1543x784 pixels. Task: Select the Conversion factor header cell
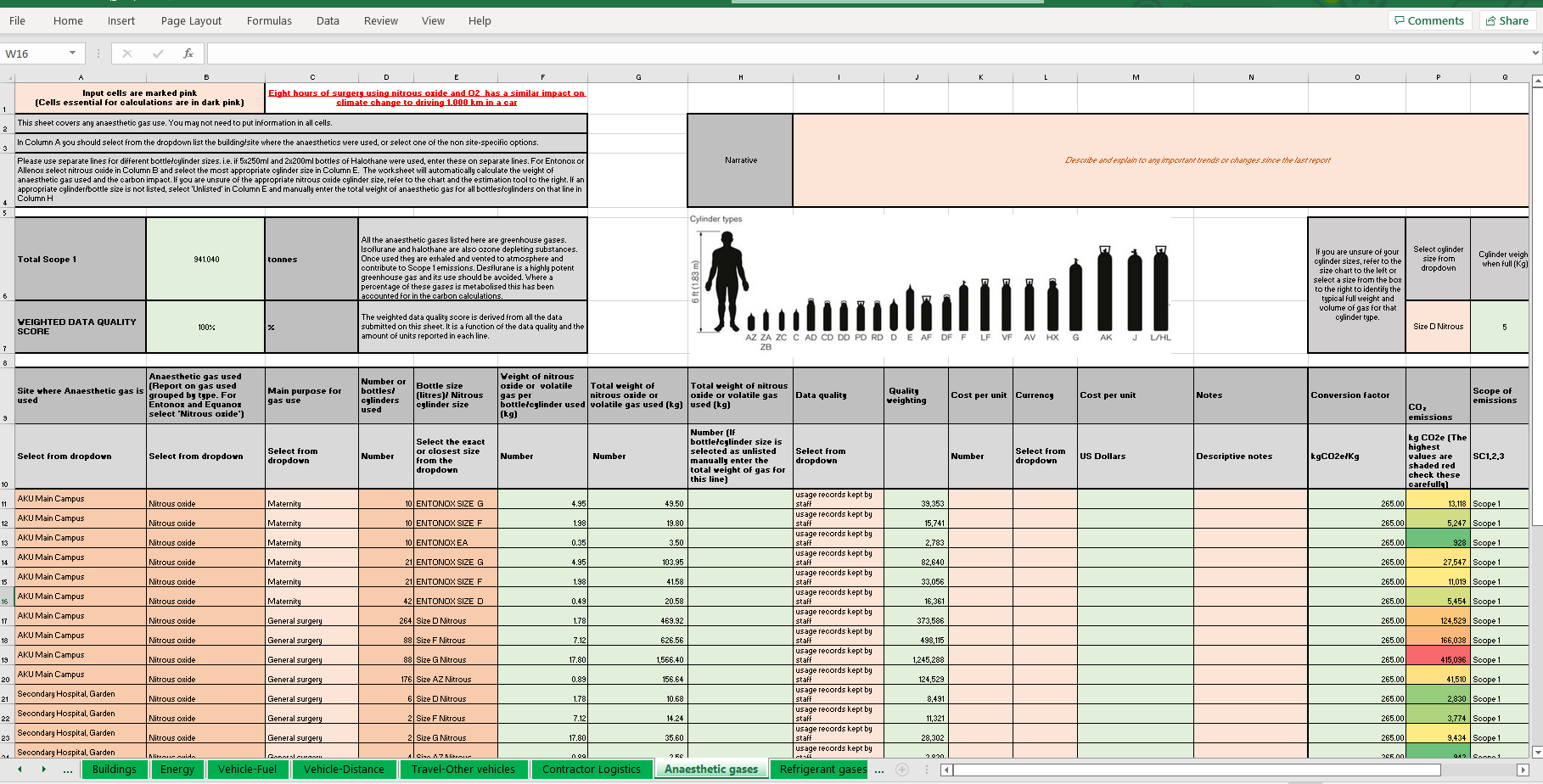[1356, 395]
